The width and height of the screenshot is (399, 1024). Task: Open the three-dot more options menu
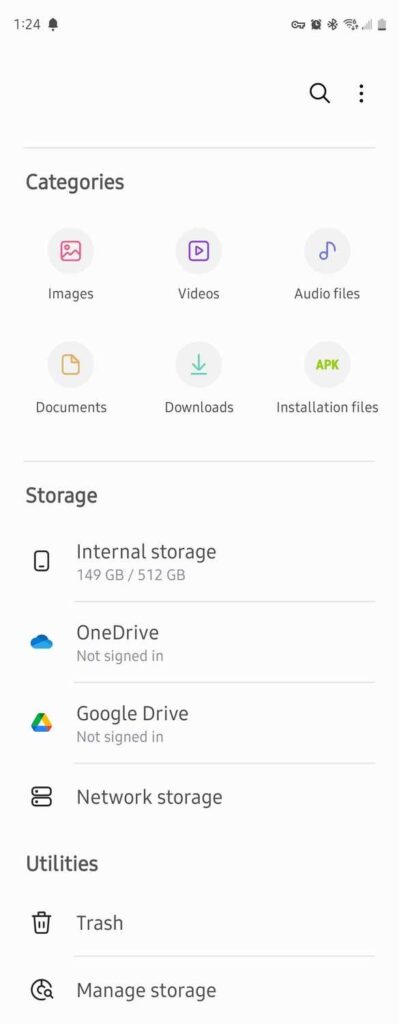point(361,93)
